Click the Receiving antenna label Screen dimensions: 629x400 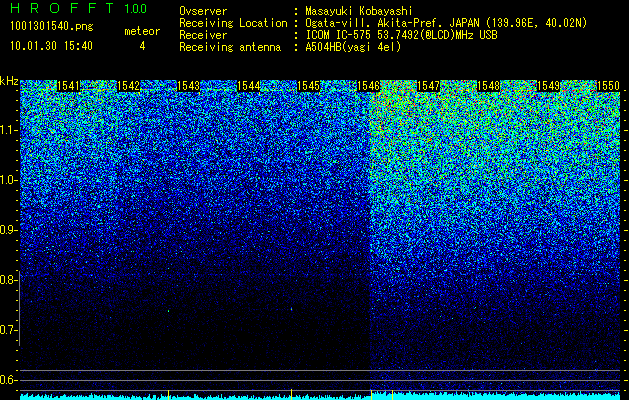click(x=230, y=47)
